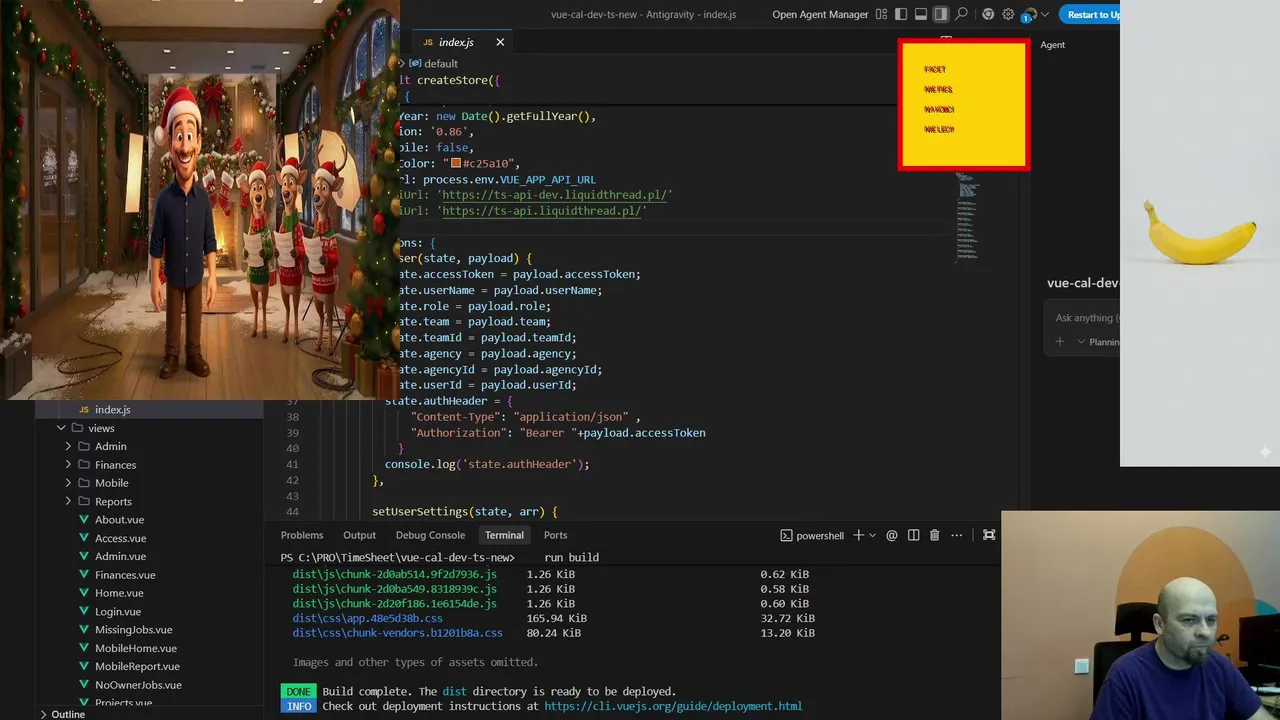Open the Planning mode dropdown
The height and width of the screenshot is (720, 1280).
1099,342
